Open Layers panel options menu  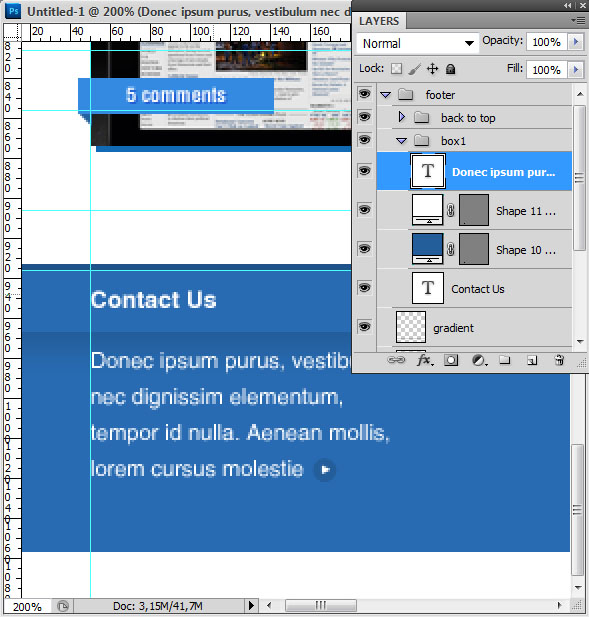coord(578,20)
